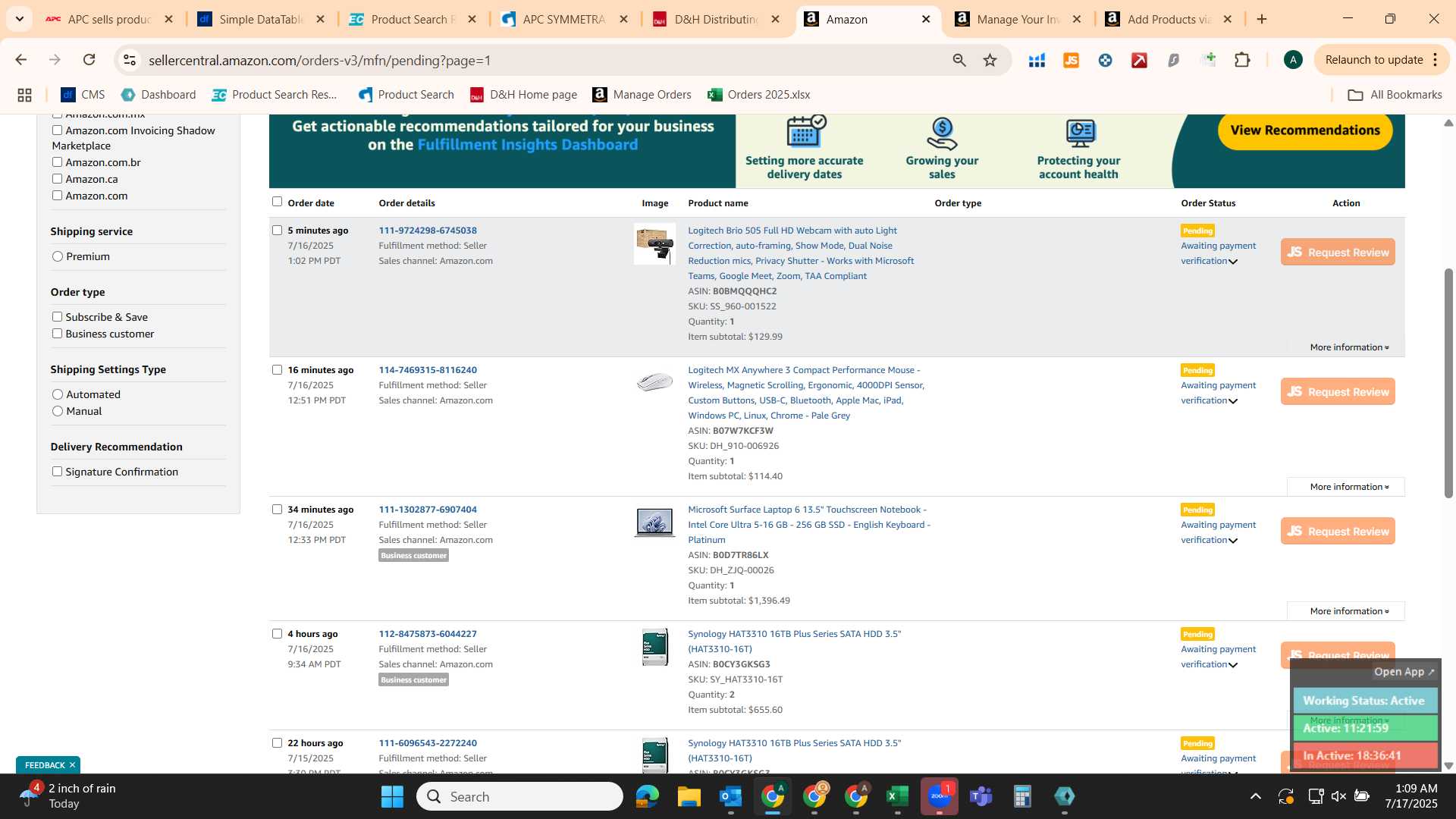Image resolution: width=1456 pixels, height=819 pixels.
Task: Open Zoom from taskbar
Action: [940, 796]
